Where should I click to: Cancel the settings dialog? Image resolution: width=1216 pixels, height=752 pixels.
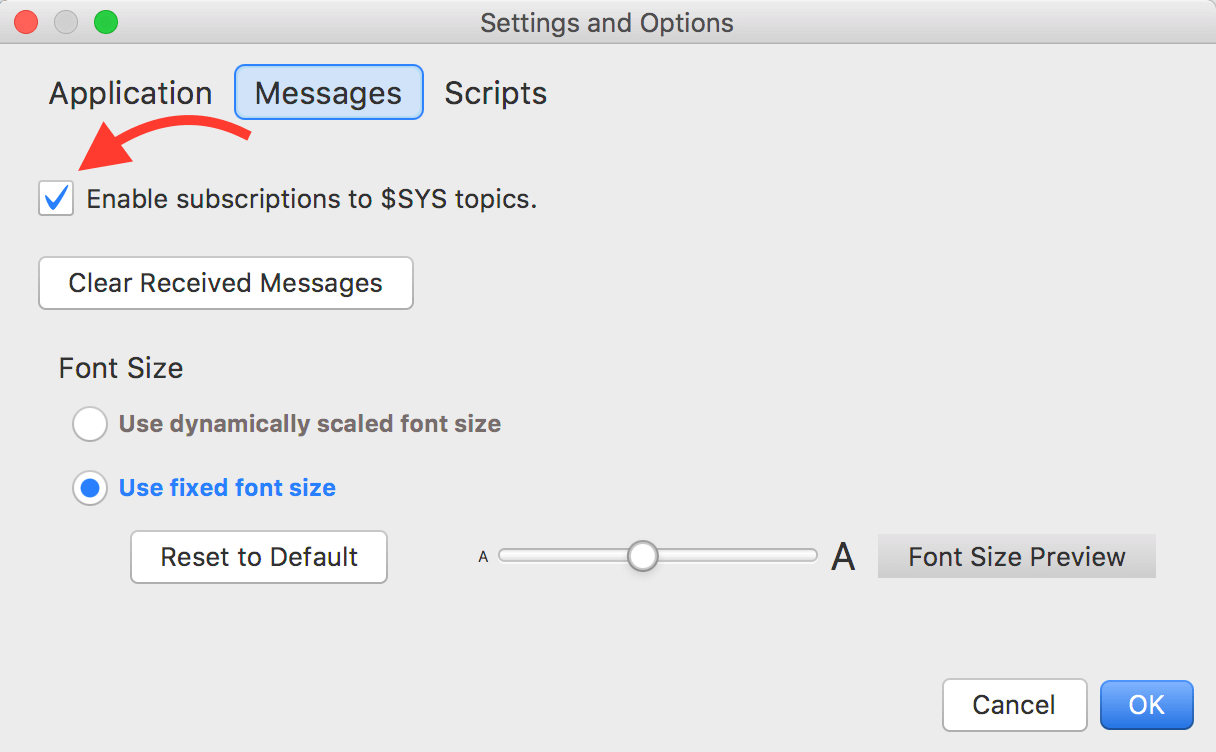[1014, 705]
